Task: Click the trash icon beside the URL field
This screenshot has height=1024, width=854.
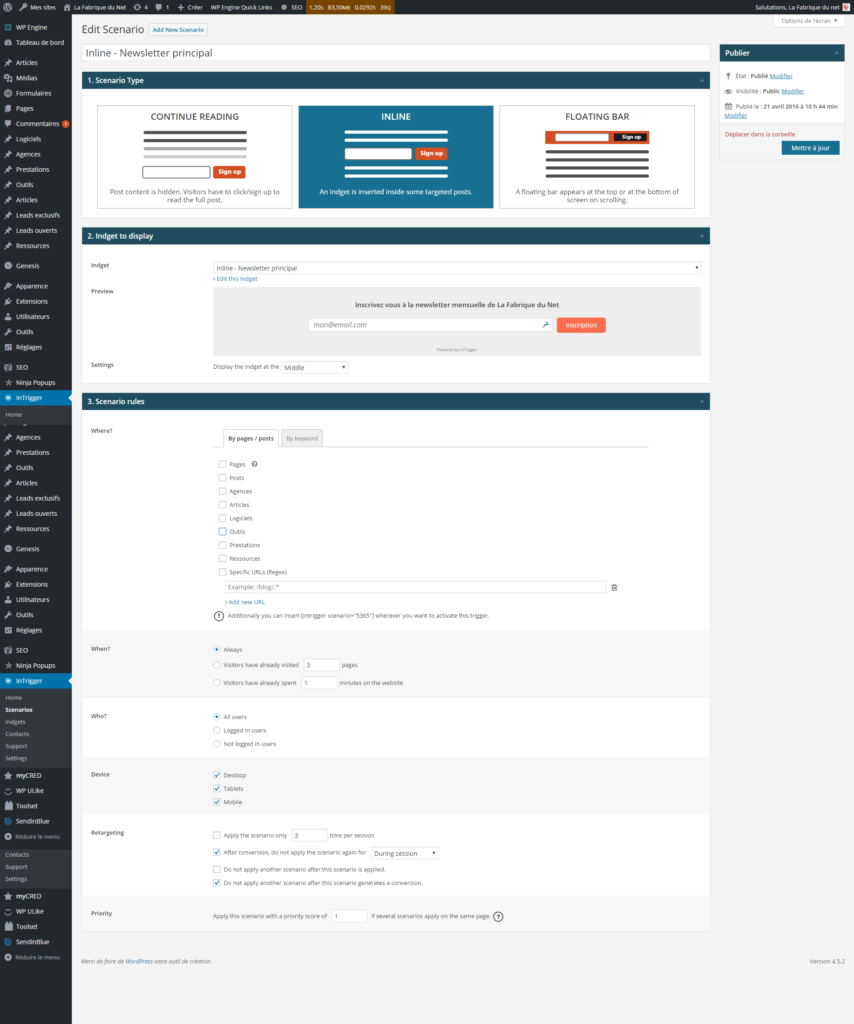Action: click(x=614, y=588)
